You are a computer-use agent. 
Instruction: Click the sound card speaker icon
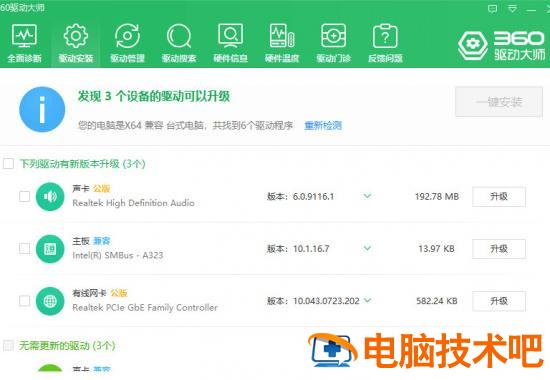click(x=50, y=196)
